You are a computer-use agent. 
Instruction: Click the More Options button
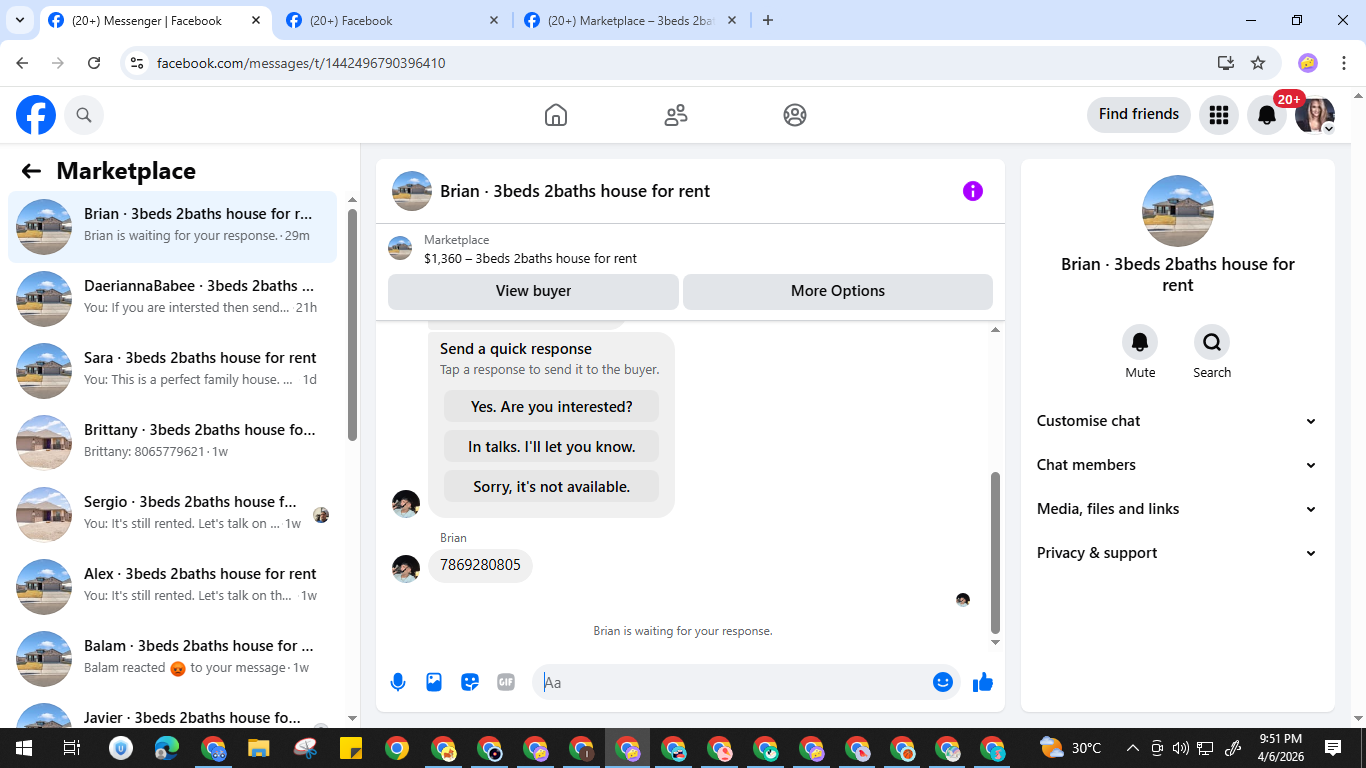point(838,291)
